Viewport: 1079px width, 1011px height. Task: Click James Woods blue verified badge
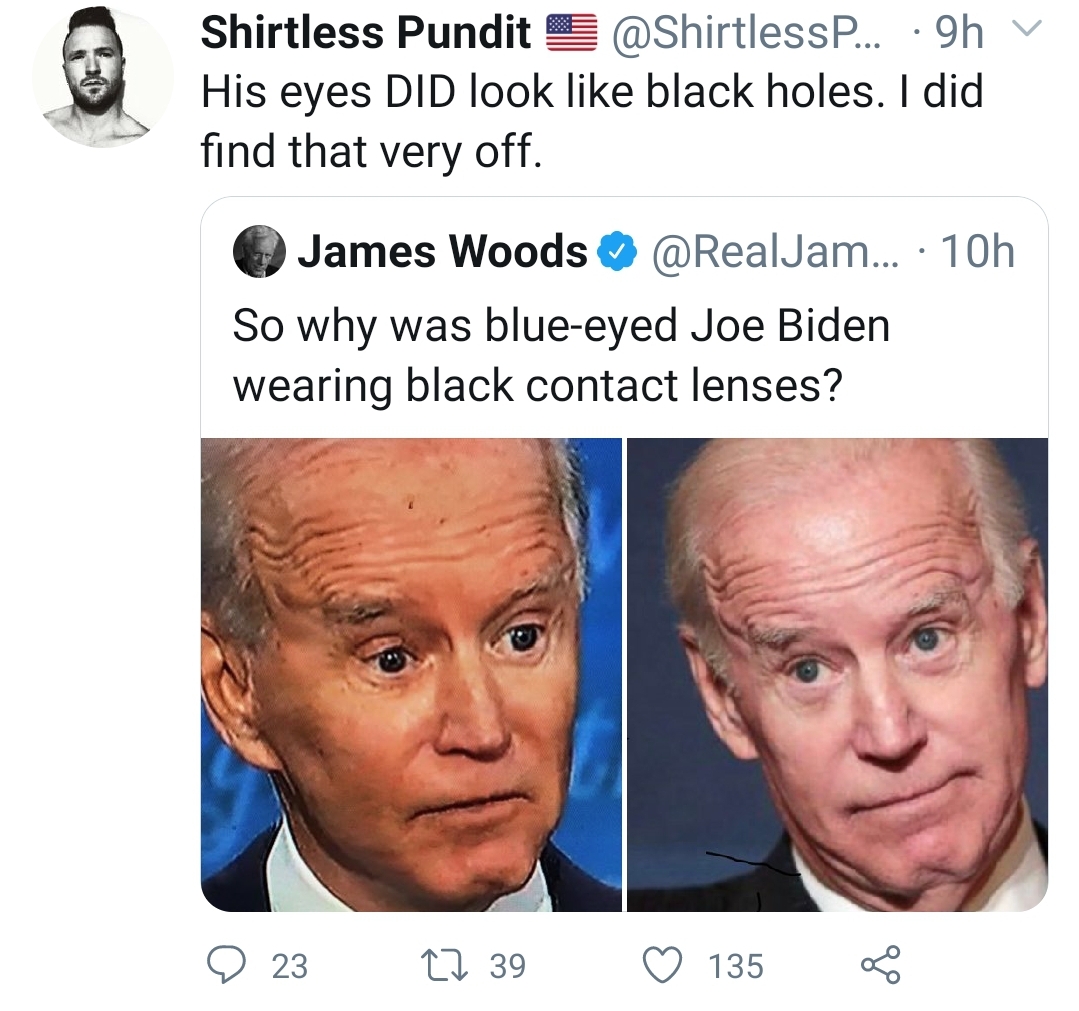(617, 252)
